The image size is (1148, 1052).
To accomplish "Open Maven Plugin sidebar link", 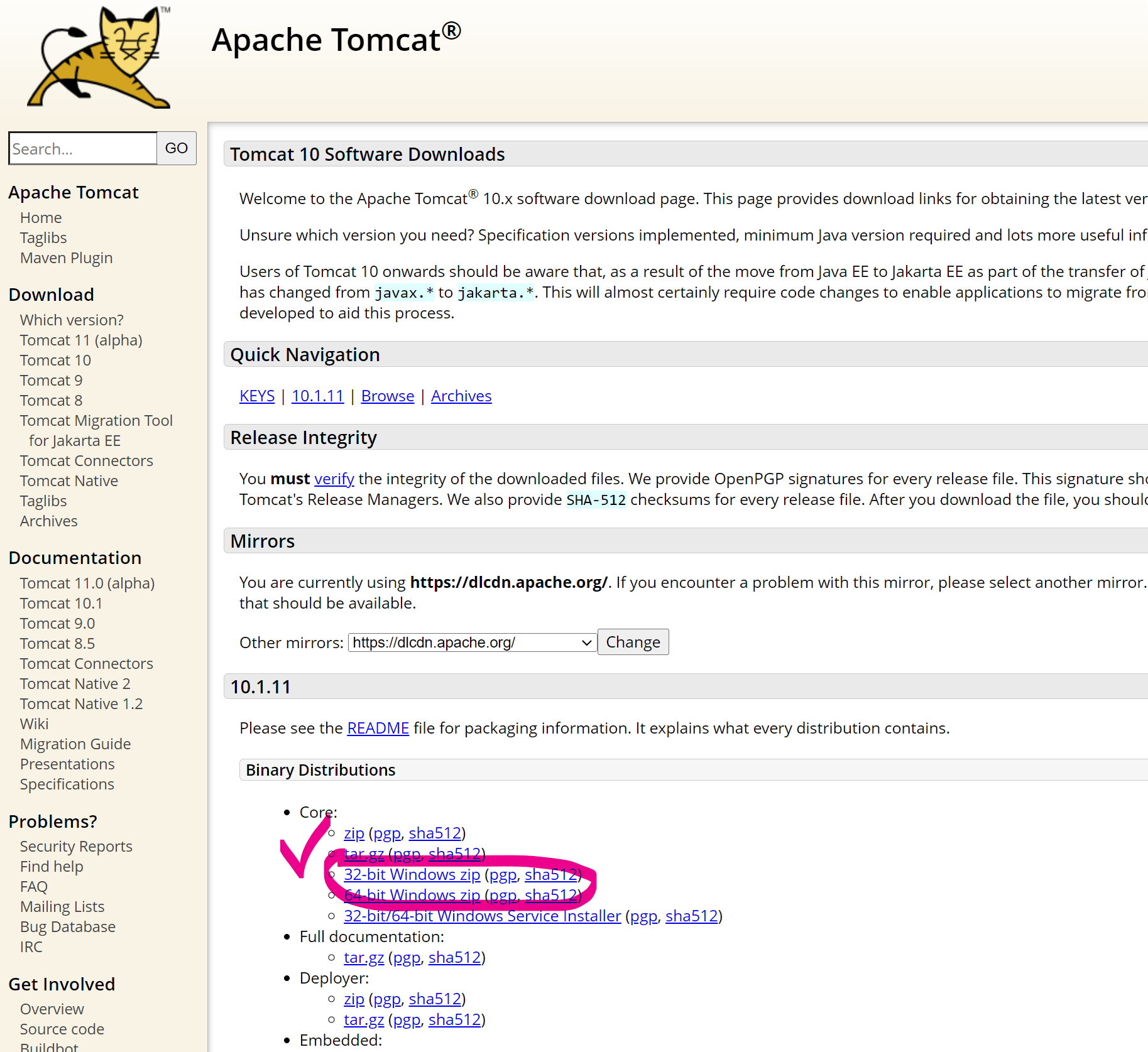I will pos(67,258).
